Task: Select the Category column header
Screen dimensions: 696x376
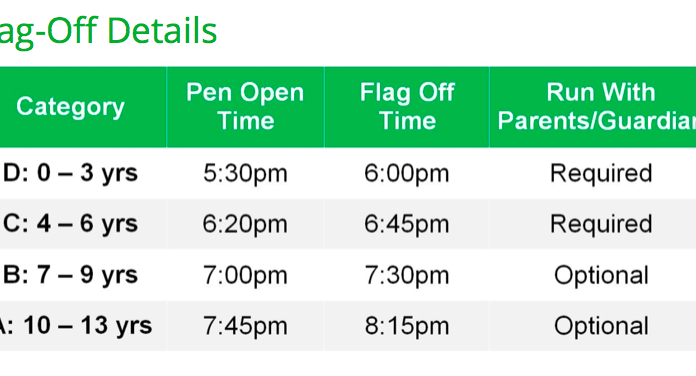Action: click(70, 107)
